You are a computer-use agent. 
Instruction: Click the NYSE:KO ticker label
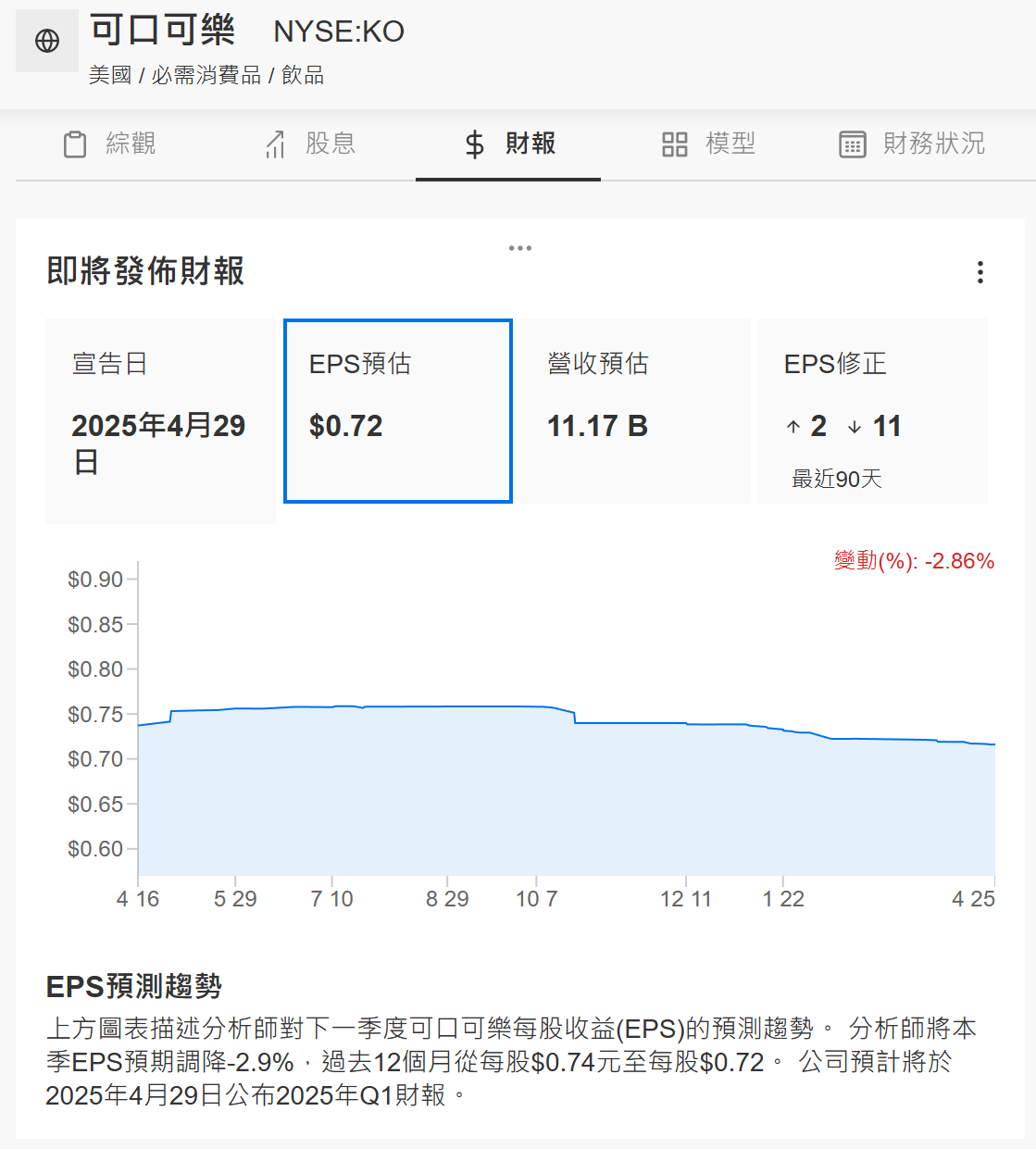[339, 32]
